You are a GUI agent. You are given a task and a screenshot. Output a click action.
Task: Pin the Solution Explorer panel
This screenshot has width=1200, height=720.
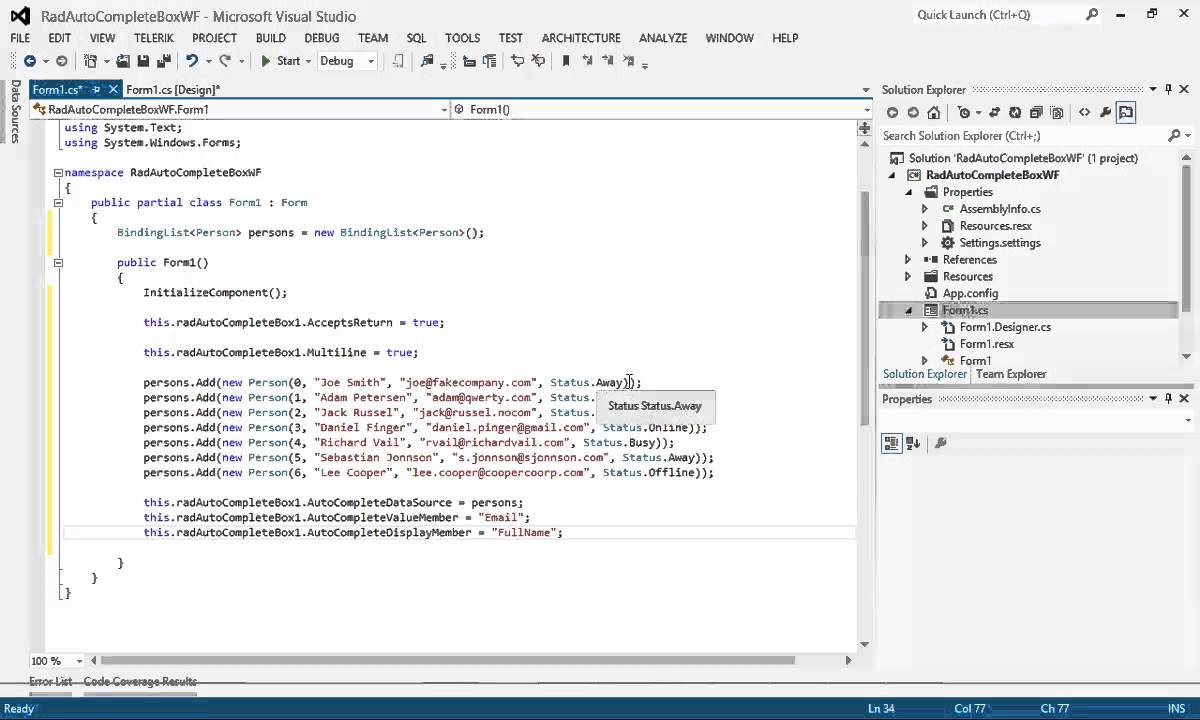[1168, 89]
